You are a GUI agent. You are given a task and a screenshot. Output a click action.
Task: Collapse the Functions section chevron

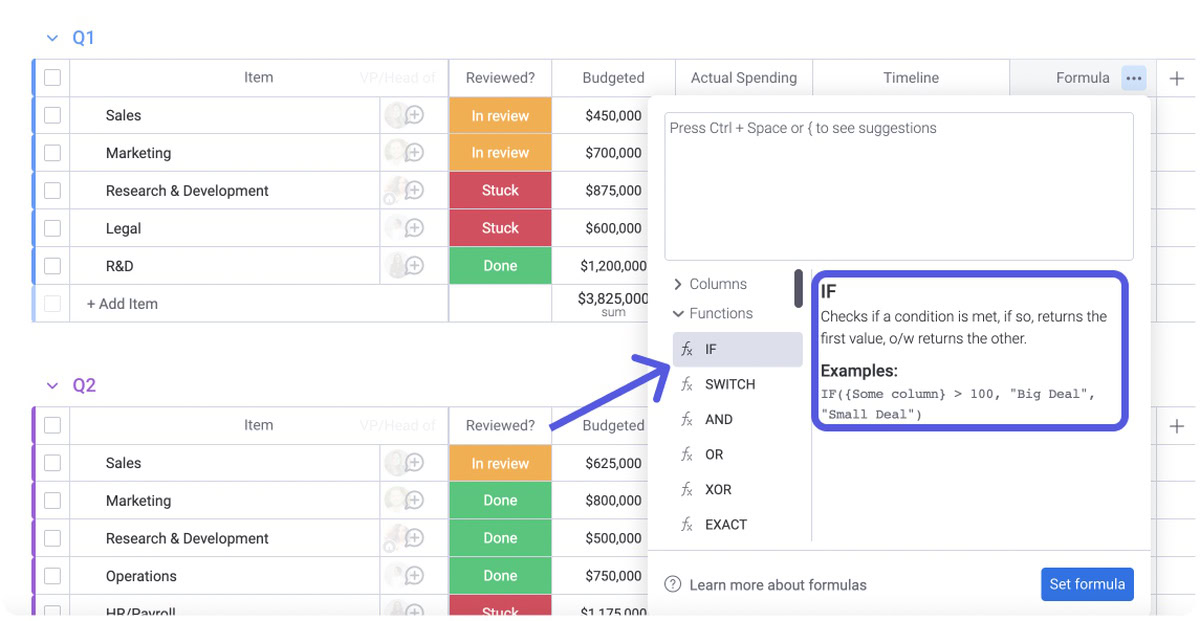(679, 314)
